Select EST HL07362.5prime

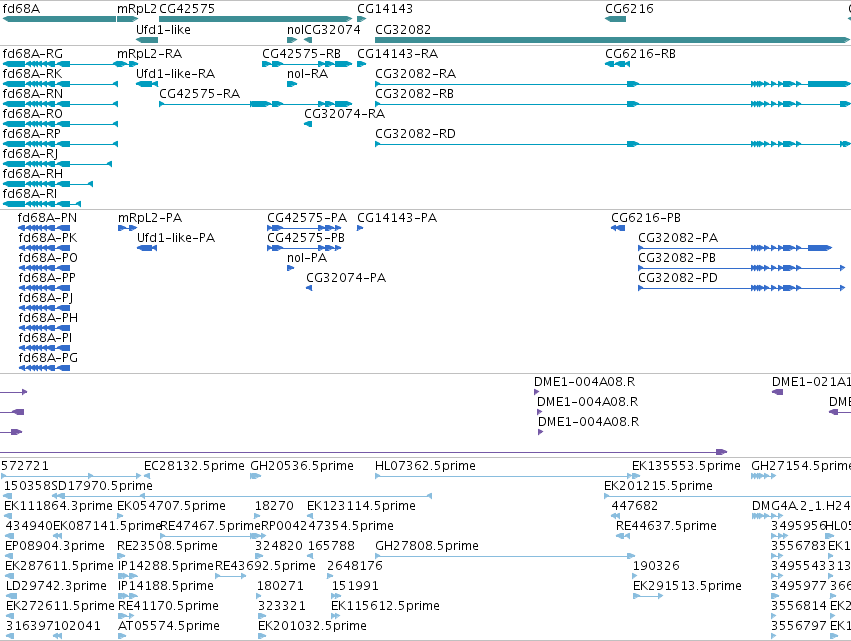tap(425, 466)
